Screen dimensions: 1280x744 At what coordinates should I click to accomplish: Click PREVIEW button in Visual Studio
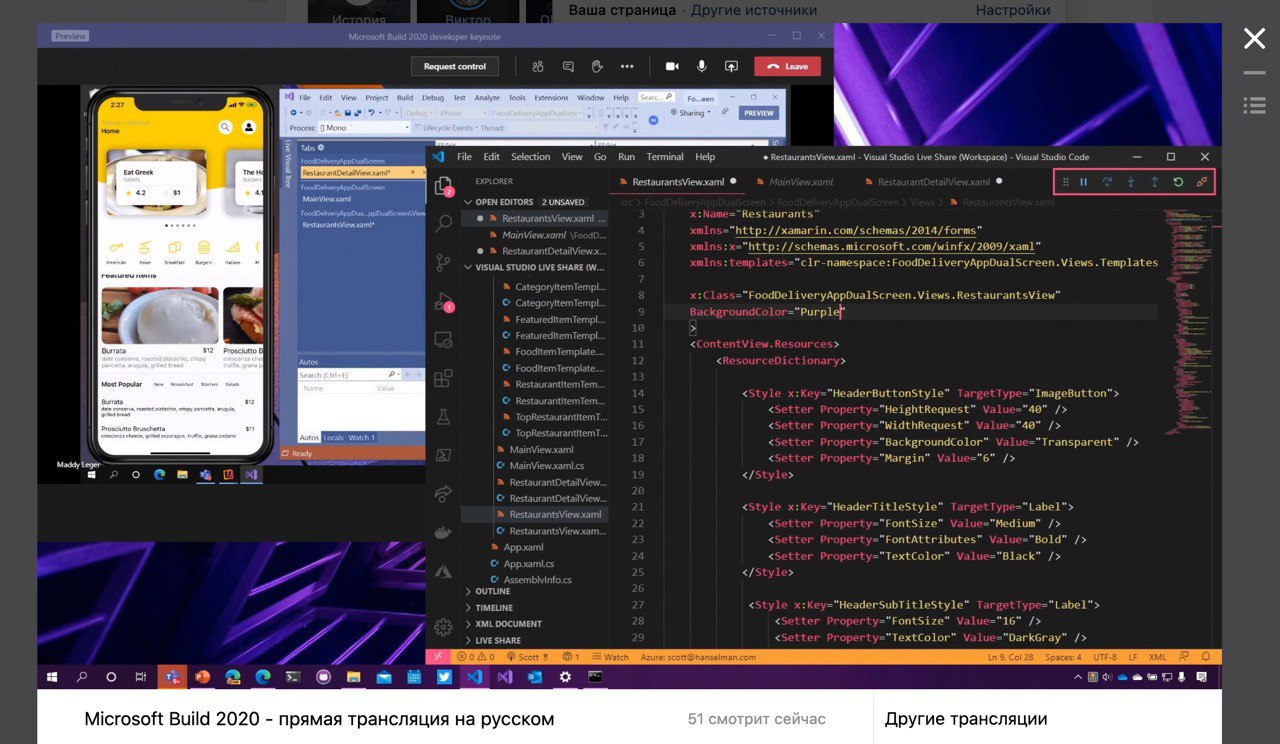pyautogui.click(x=759, y=113)
